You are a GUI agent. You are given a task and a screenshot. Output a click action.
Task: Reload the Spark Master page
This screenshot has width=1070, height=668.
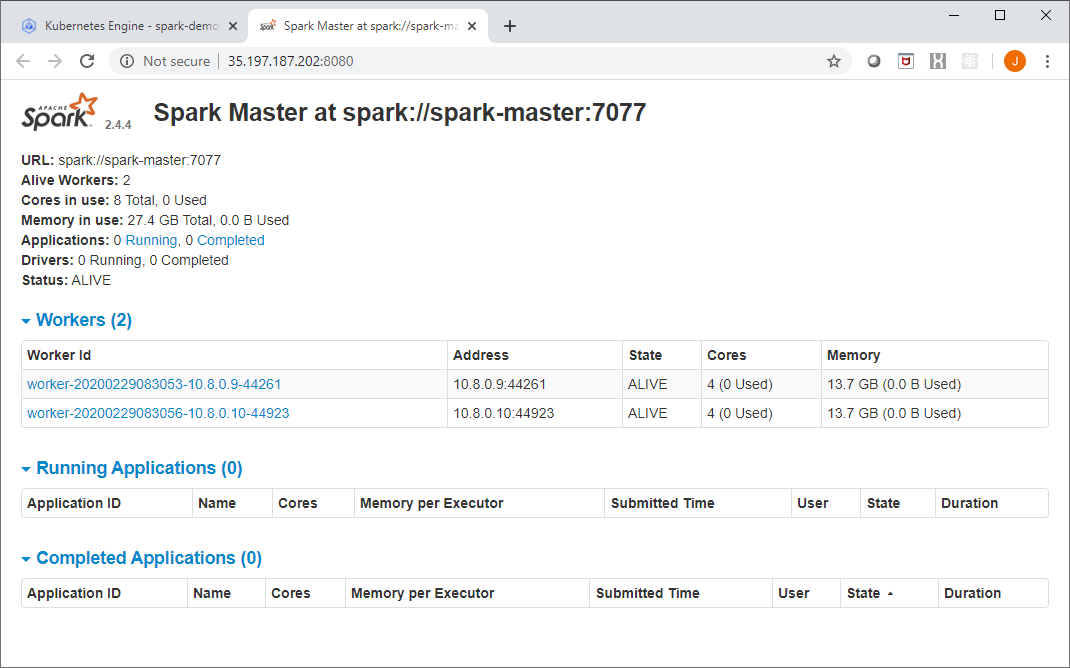pyautogui.click(x=87, y=61)
